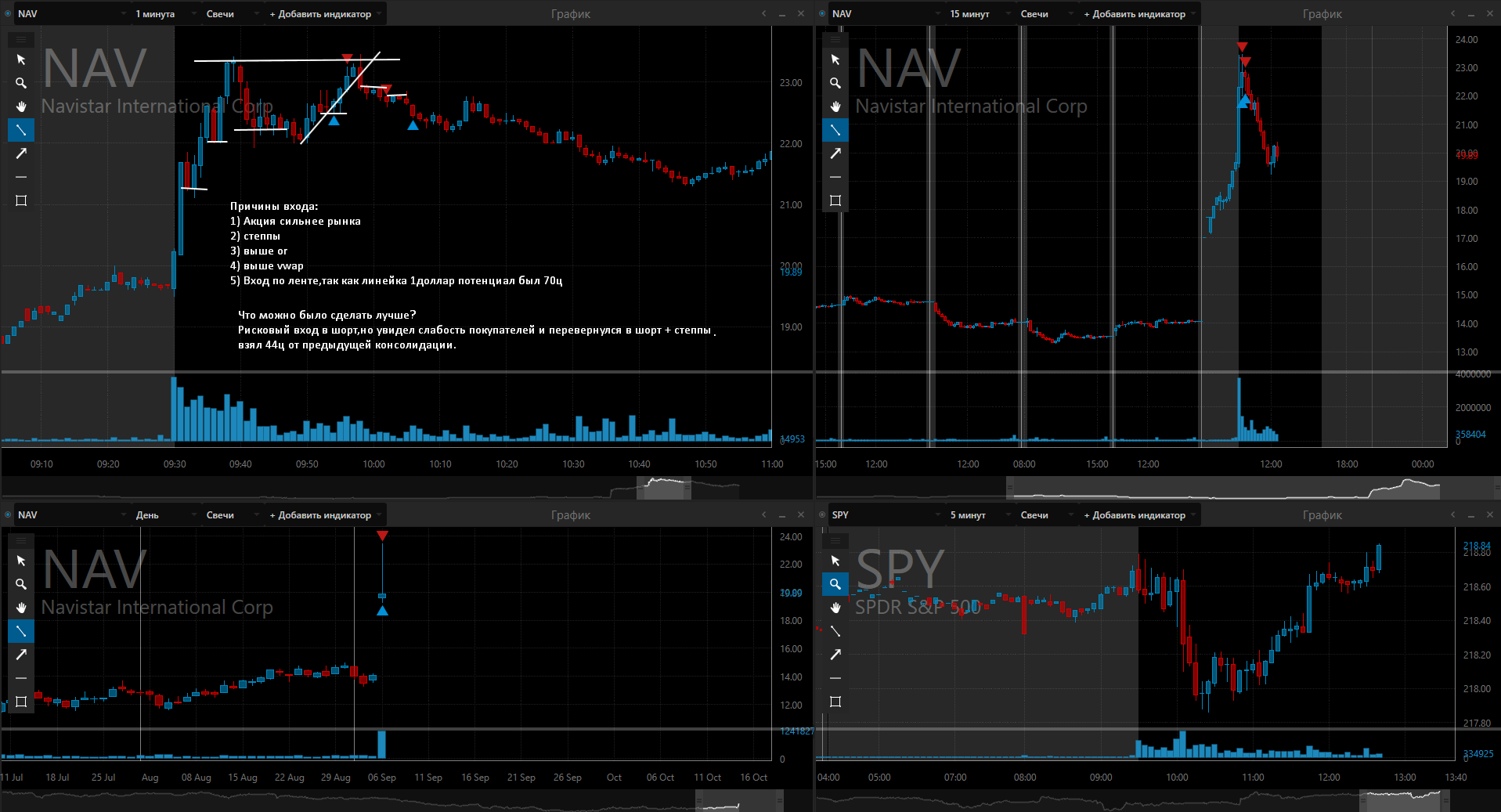
Task: Pick the line drawing tool in SPY chart
Action: 835,631
